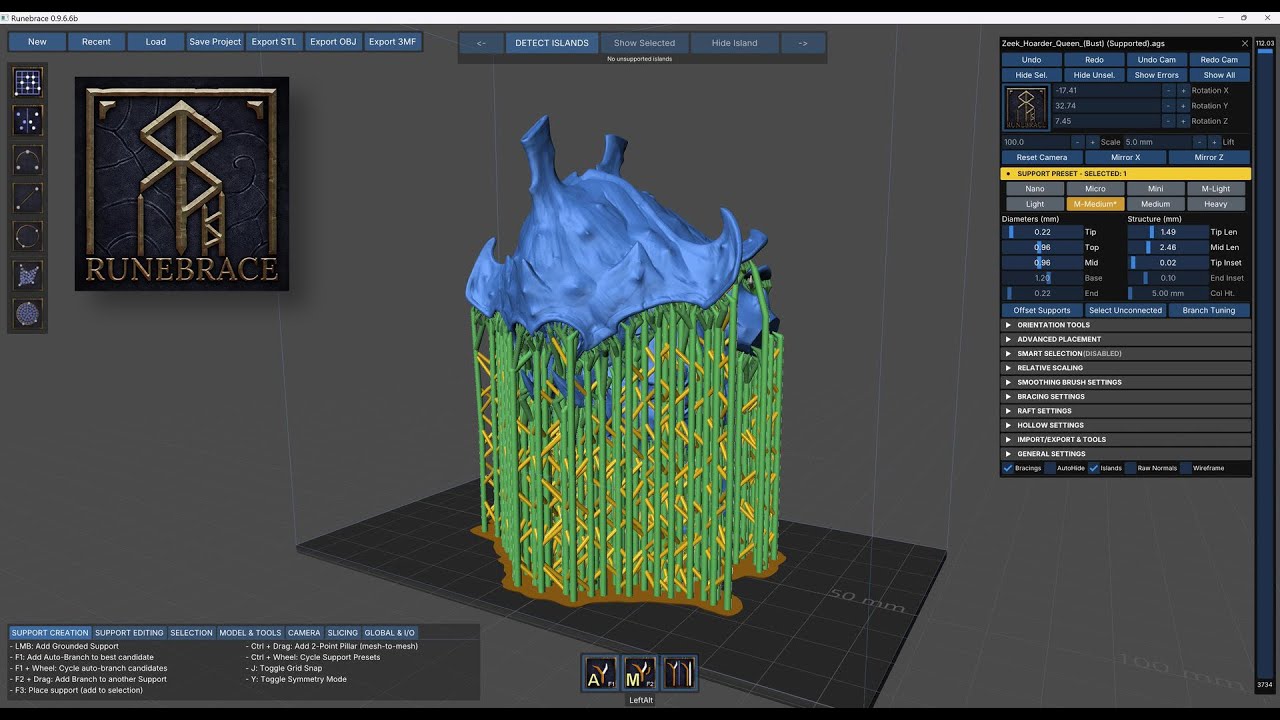This screenshot has height=720, width=1280.
Task: Switch to the Camera tab
Action: tap(304, 633)
